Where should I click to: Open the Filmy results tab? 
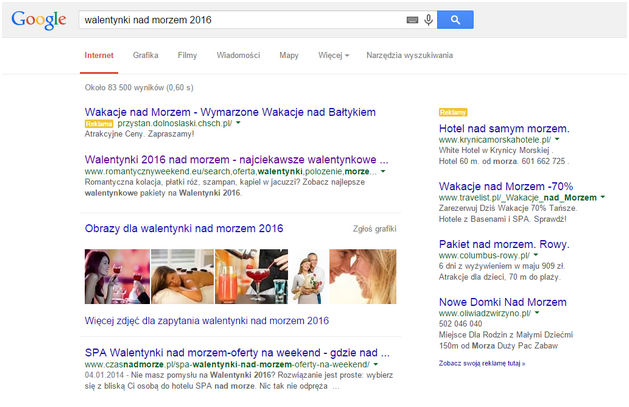point(187,55)
